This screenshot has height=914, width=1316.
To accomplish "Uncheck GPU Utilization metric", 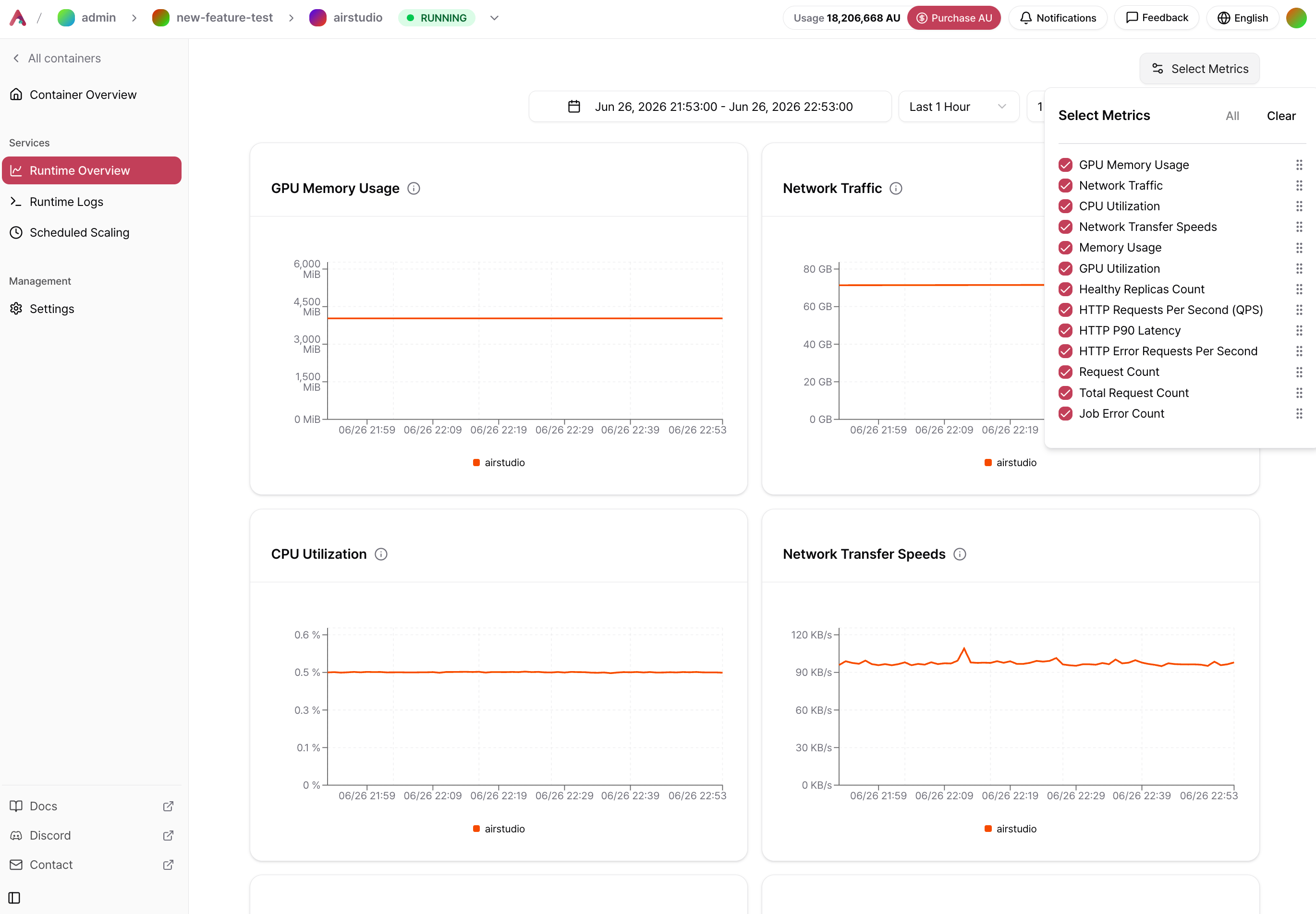I will pos(1065,269).
